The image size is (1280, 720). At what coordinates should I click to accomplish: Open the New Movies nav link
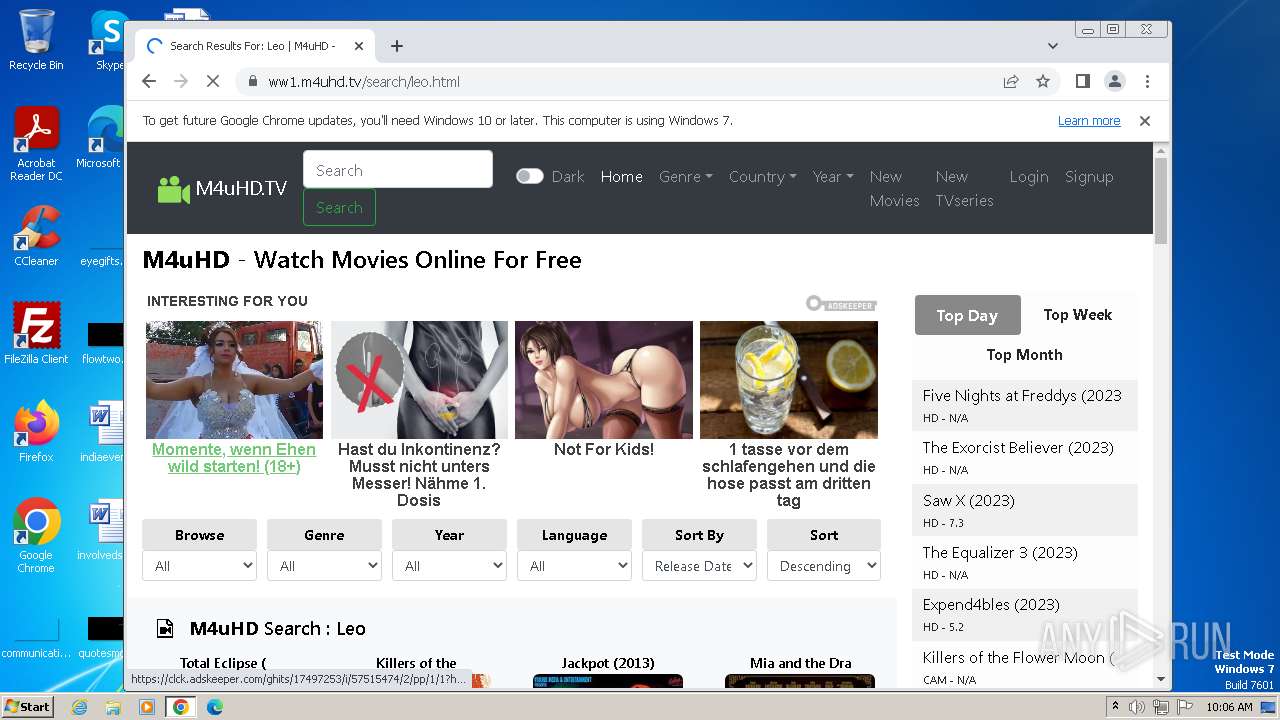click(894, 188)
